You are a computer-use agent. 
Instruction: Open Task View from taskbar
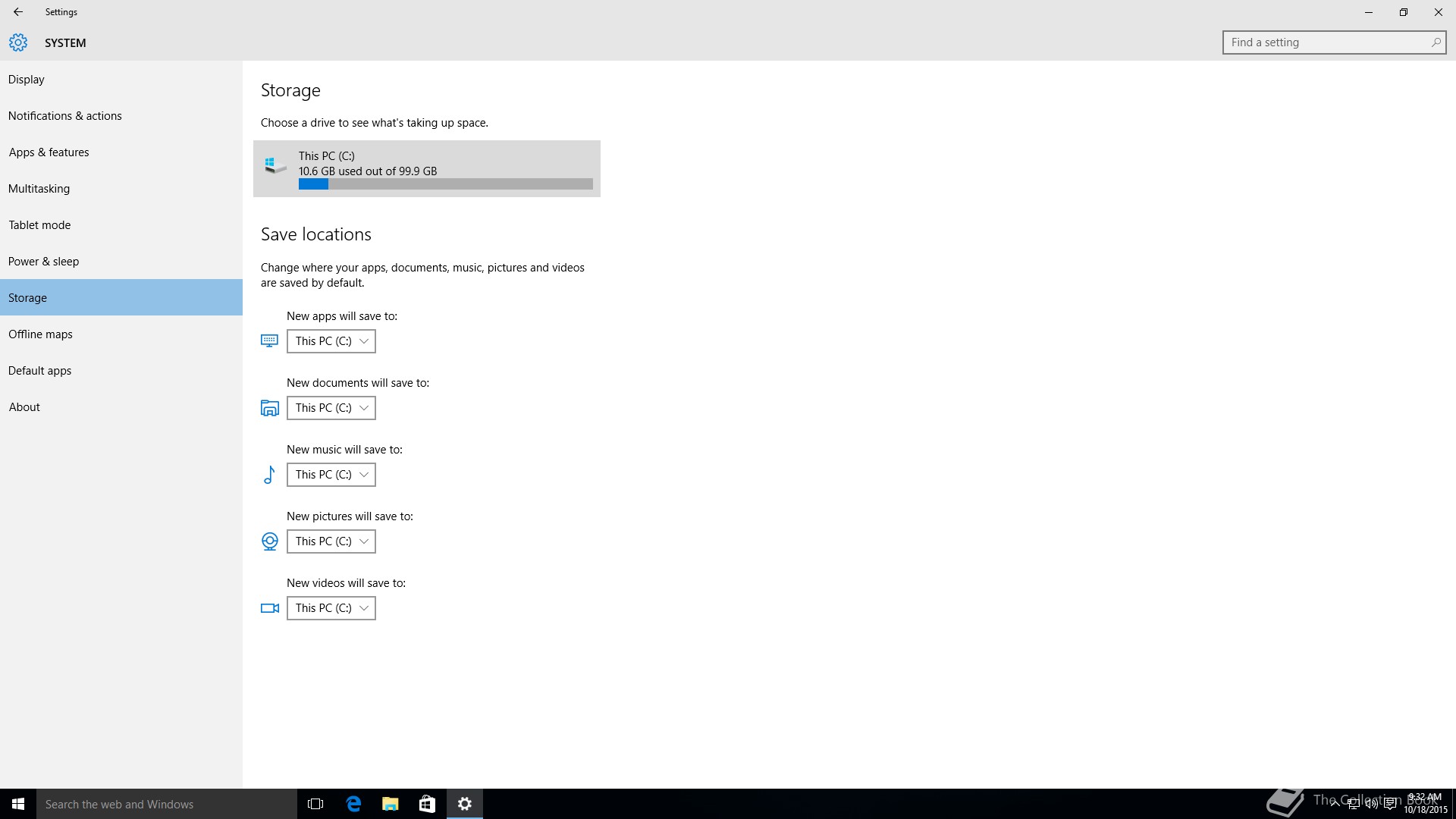point(315,804)
